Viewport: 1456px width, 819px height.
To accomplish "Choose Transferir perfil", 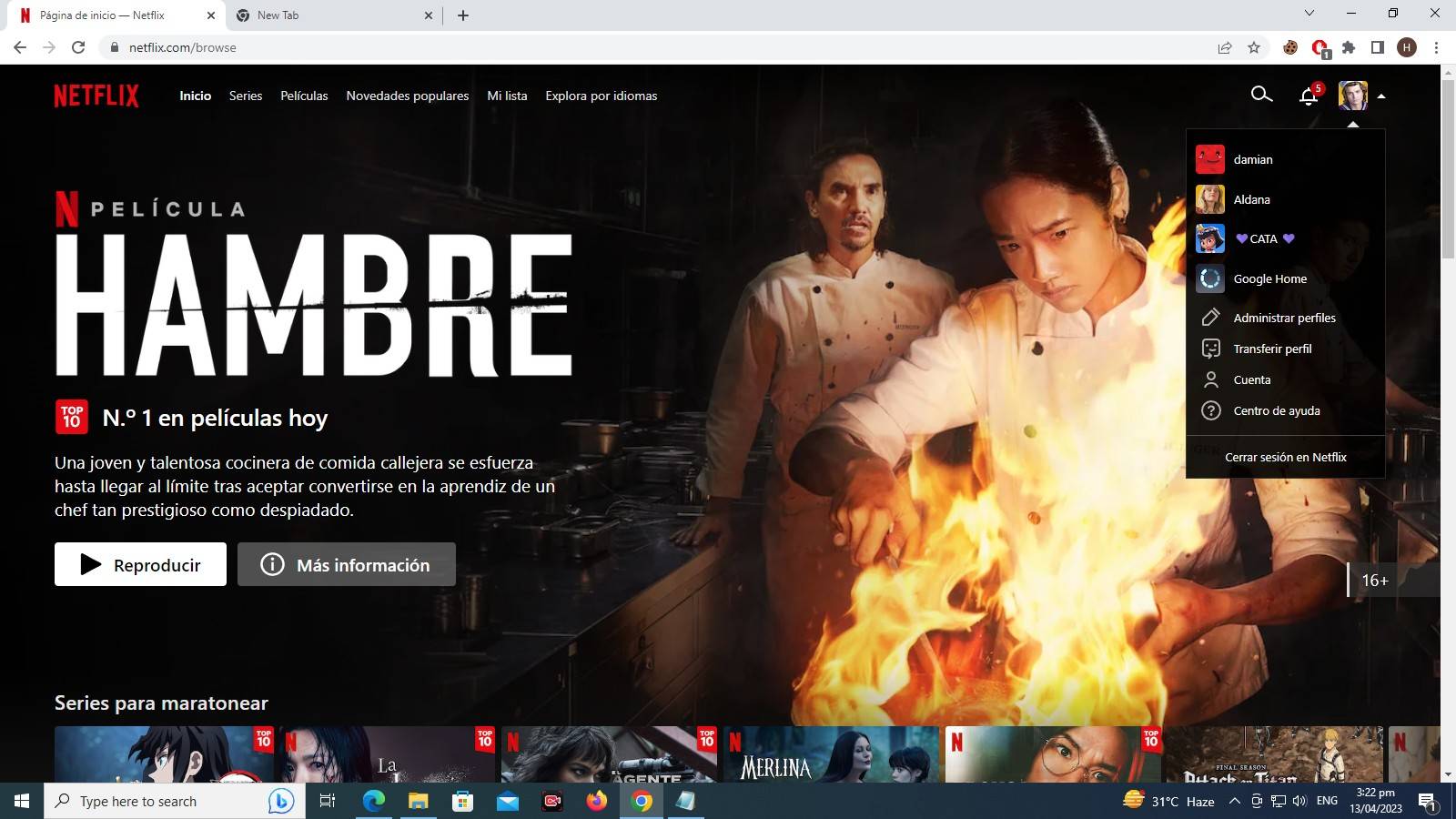I will [1272, 349].
